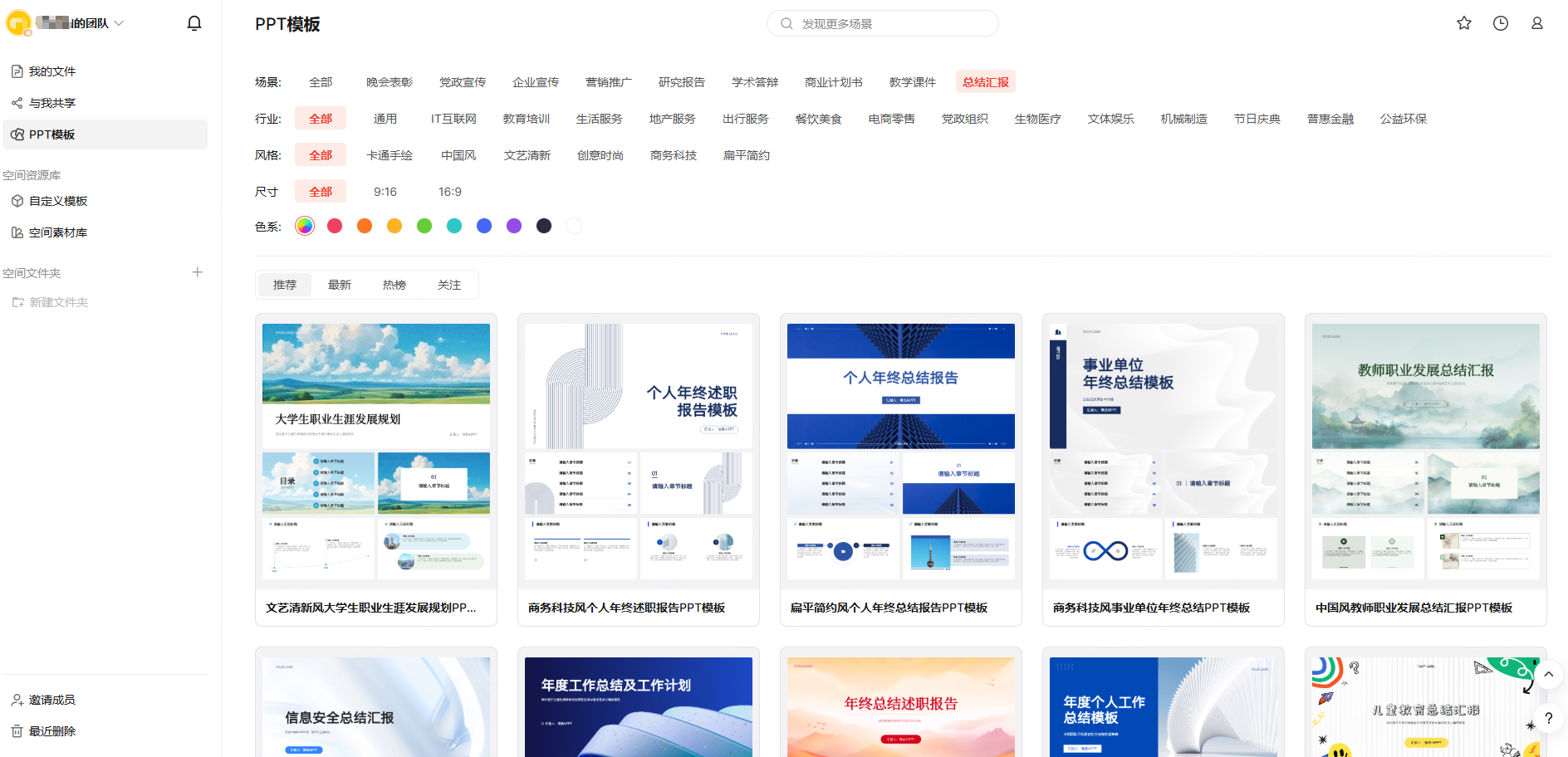1568x757 pixels.
Task: Choose 商务科技 style filter
Action: [x=674, y=155]
